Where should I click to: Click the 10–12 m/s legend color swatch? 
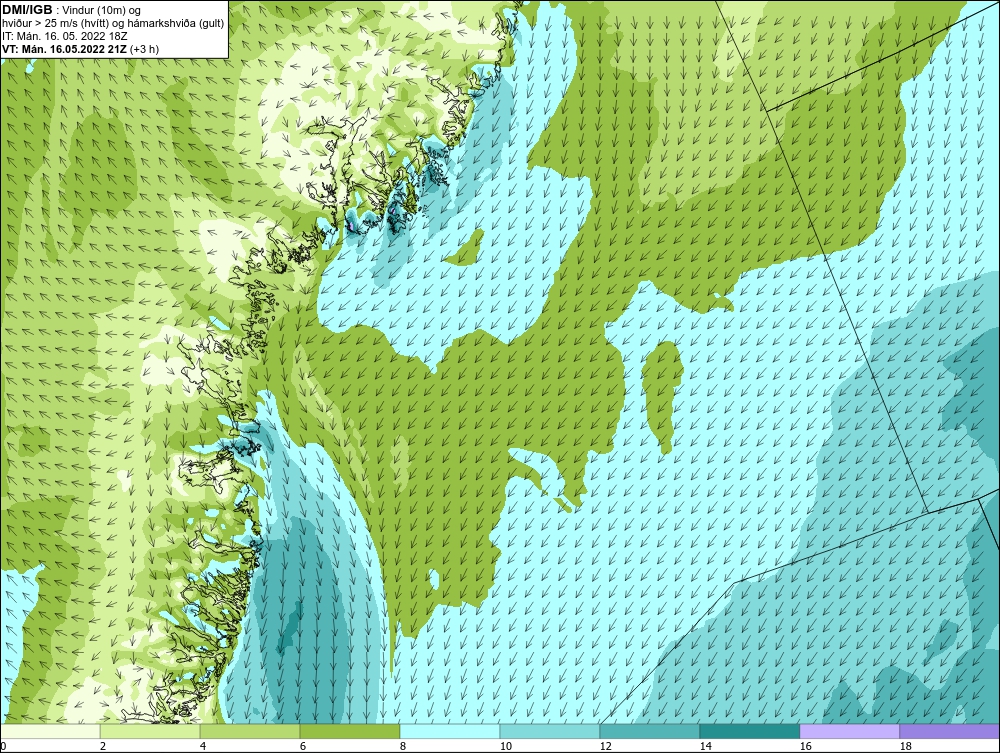[x=550, y=731]
